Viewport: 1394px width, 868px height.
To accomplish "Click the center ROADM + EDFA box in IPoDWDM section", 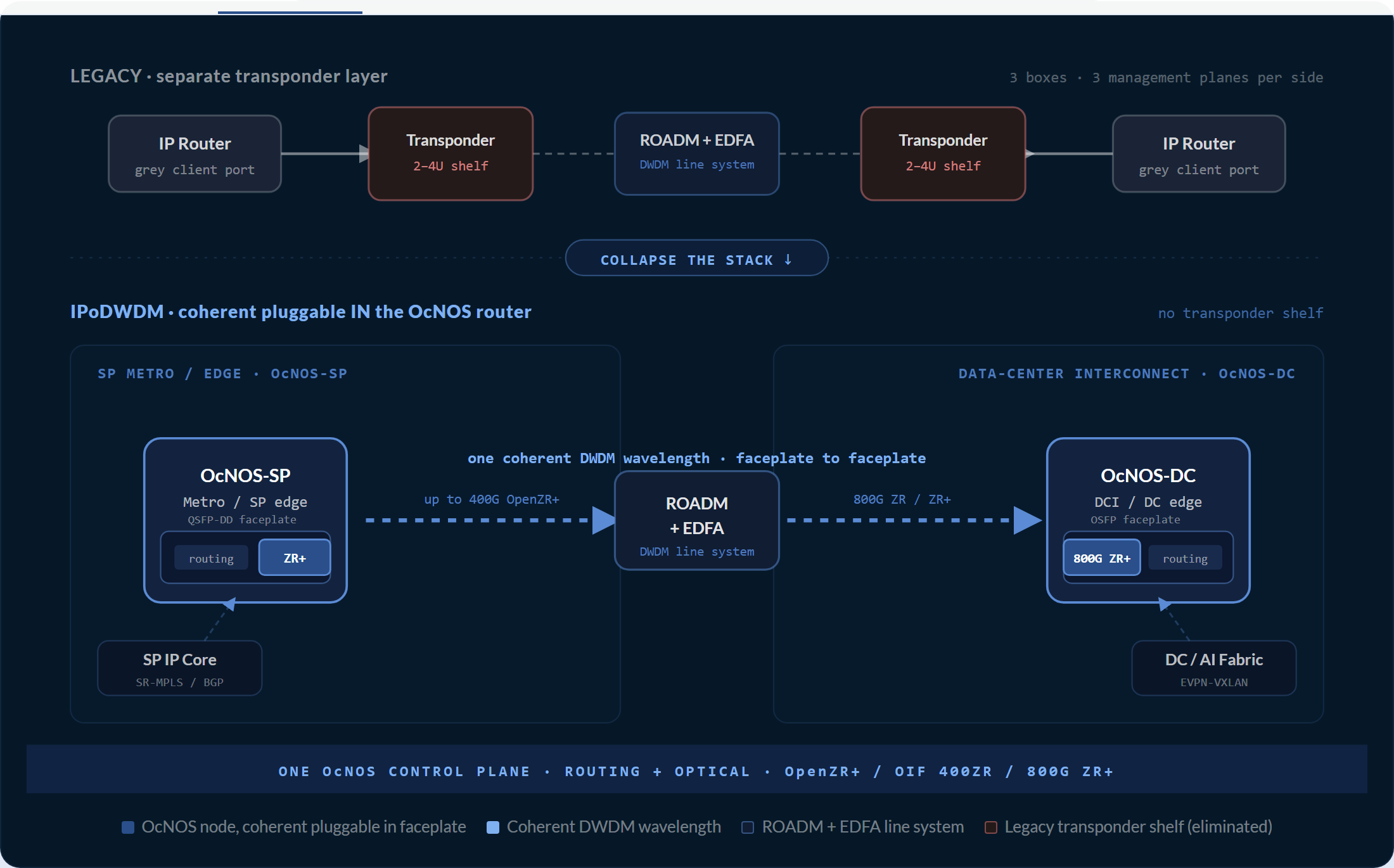I will (697, 520).
